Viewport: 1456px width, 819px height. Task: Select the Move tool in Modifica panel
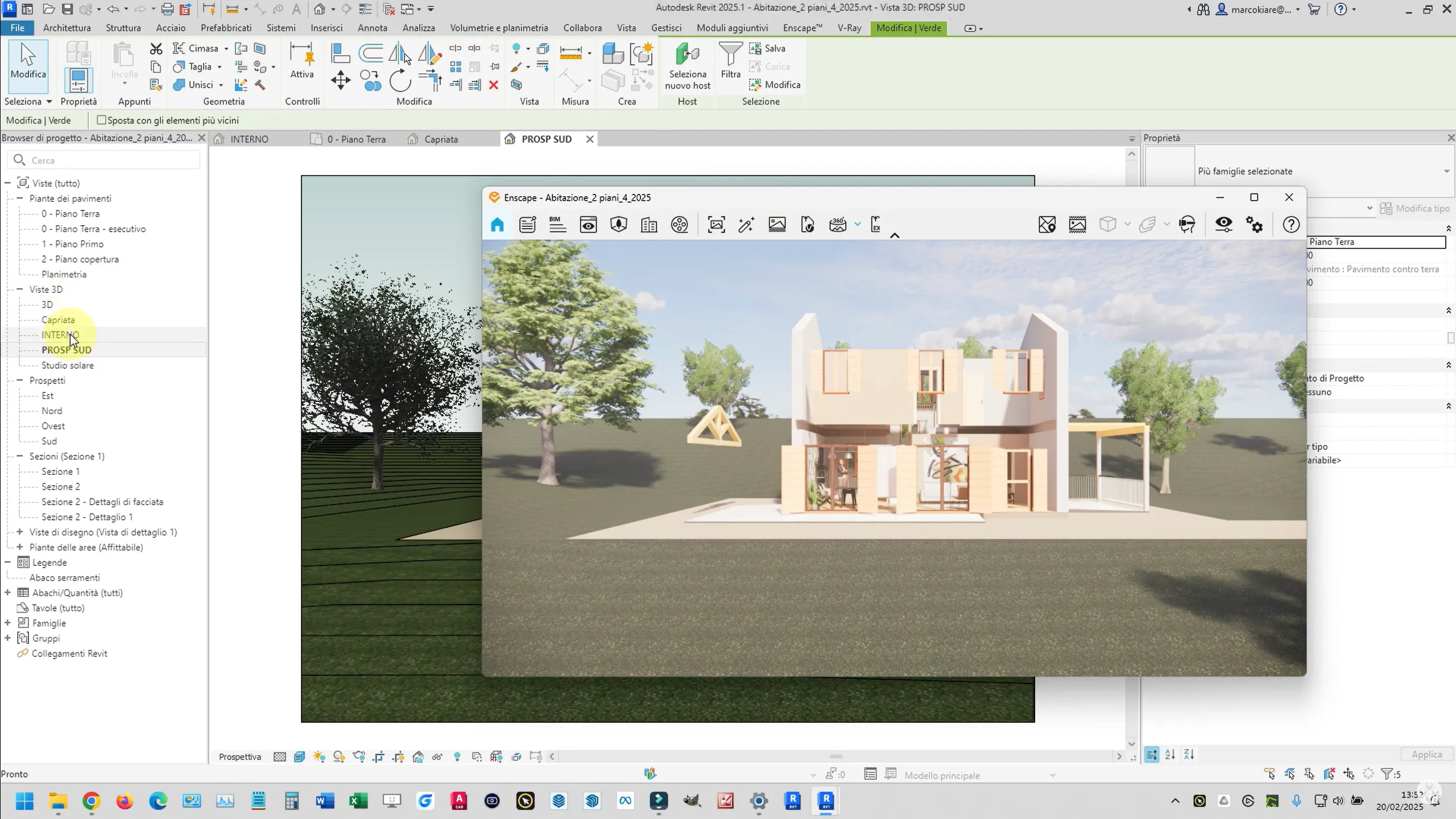(x=340, y=80)
